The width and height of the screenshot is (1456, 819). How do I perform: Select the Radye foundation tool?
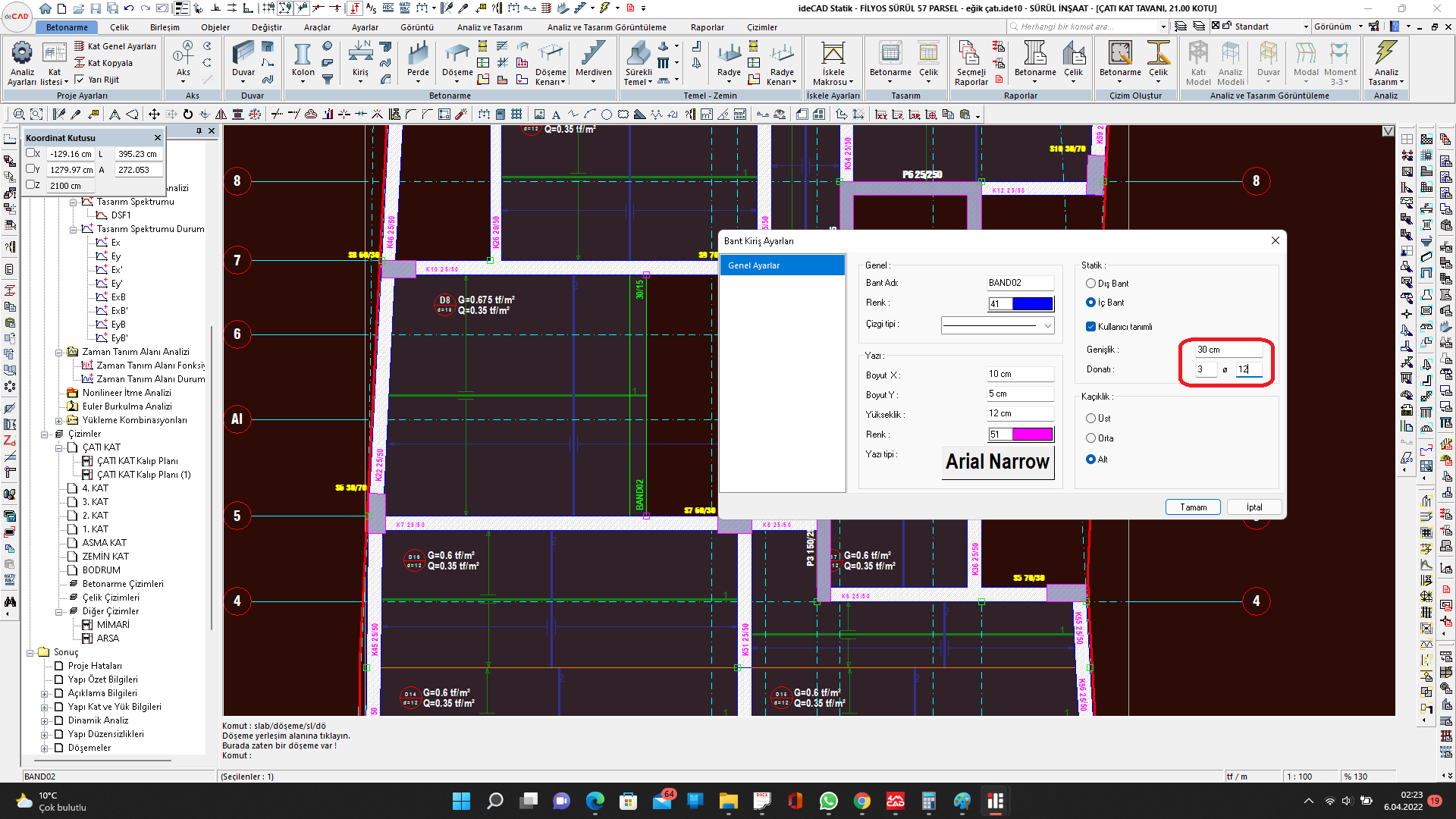(729, 61)
